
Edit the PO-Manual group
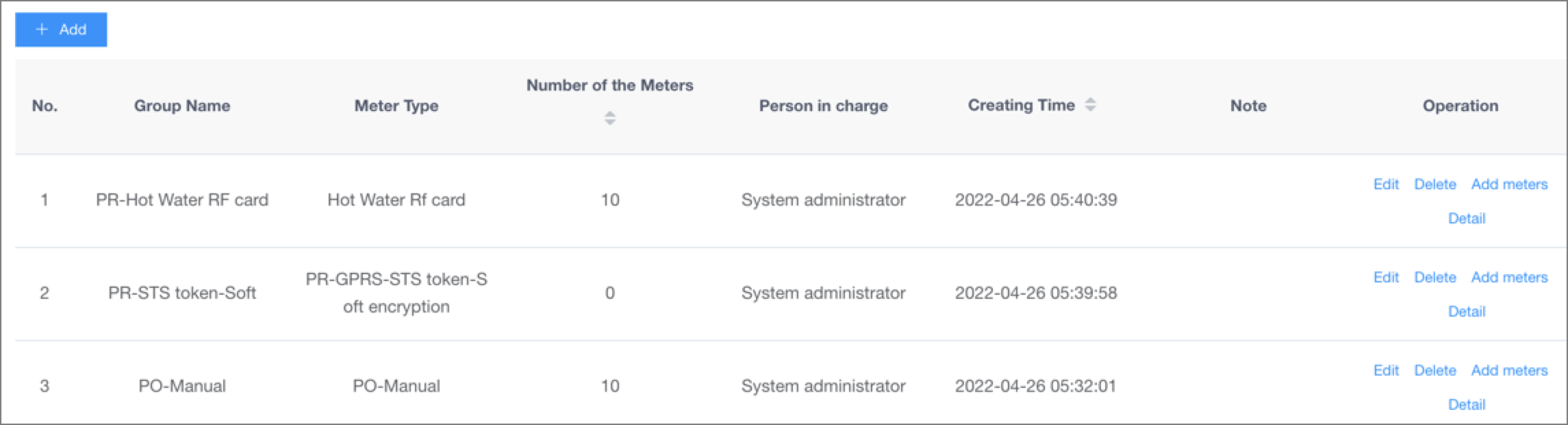1386,370
